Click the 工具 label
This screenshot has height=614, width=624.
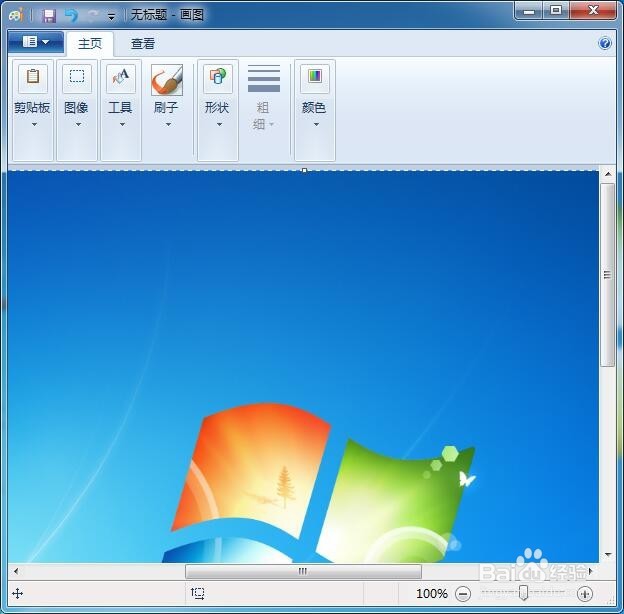[120, 107]
